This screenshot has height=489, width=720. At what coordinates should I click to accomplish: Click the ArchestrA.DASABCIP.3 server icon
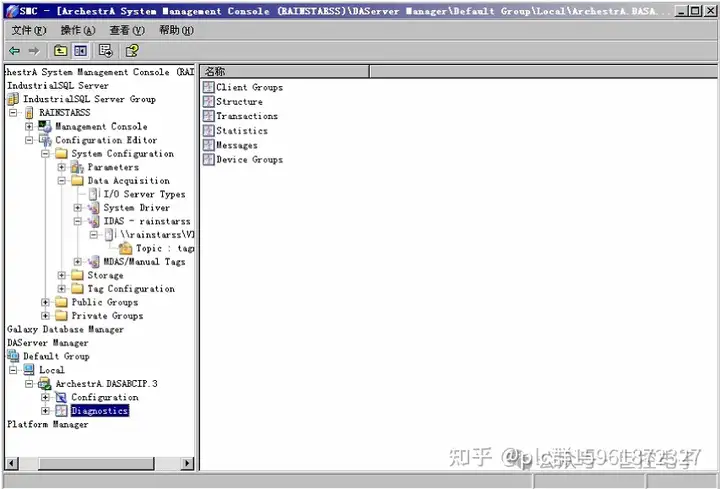point(45,383)
